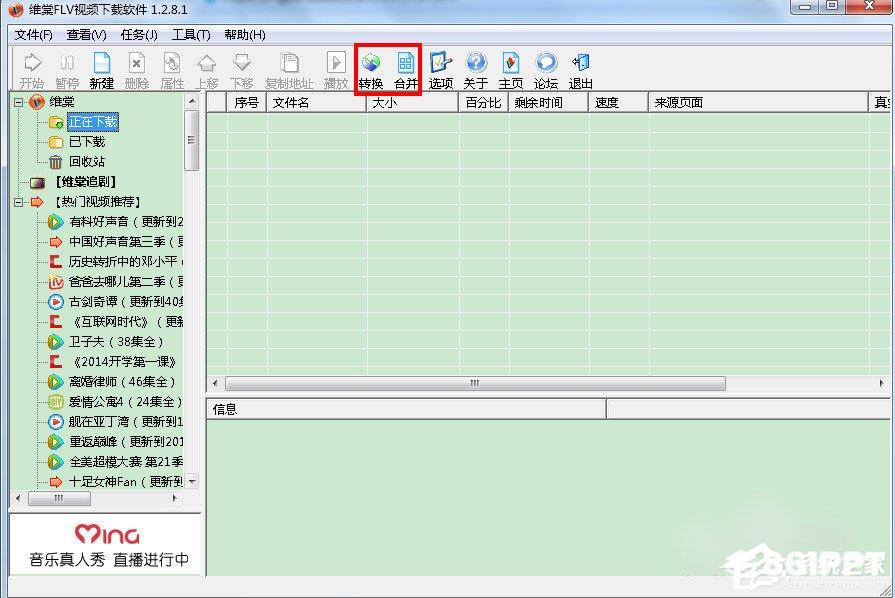
Task: Click the tree panel scroll-down arrow
Action: (x=192, y=482)
